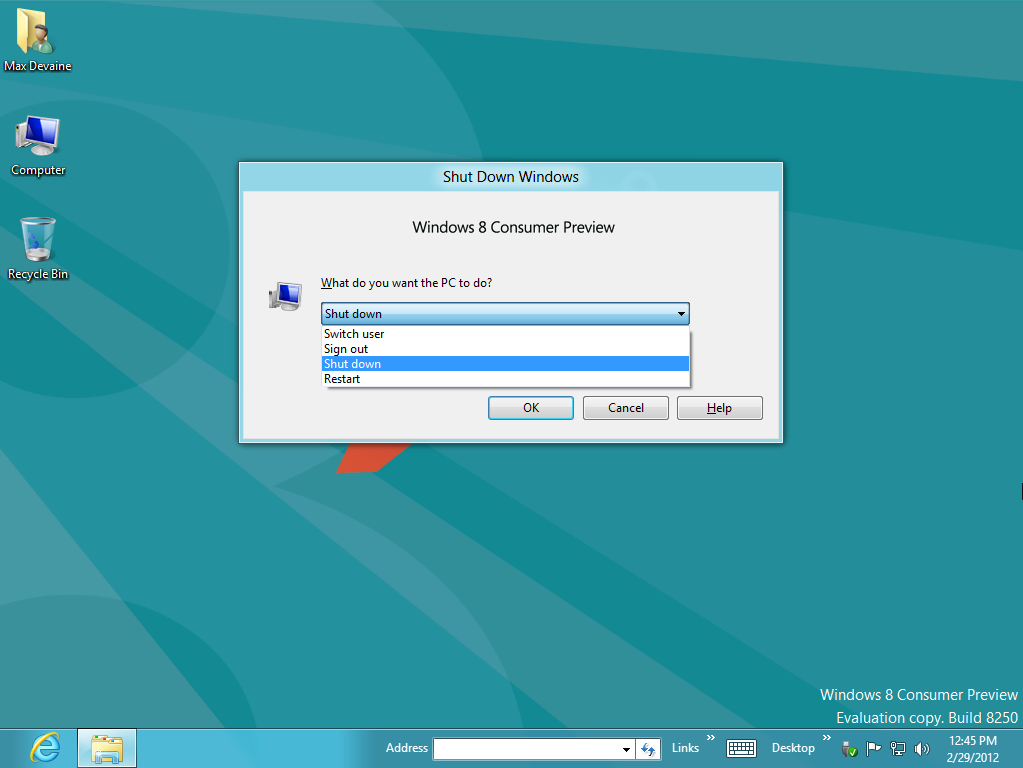Image resolution: width=1023 pixels, height=768 pixels.
Task: Expand the Links toolbar chevron
Action: [x=710, y=737]
